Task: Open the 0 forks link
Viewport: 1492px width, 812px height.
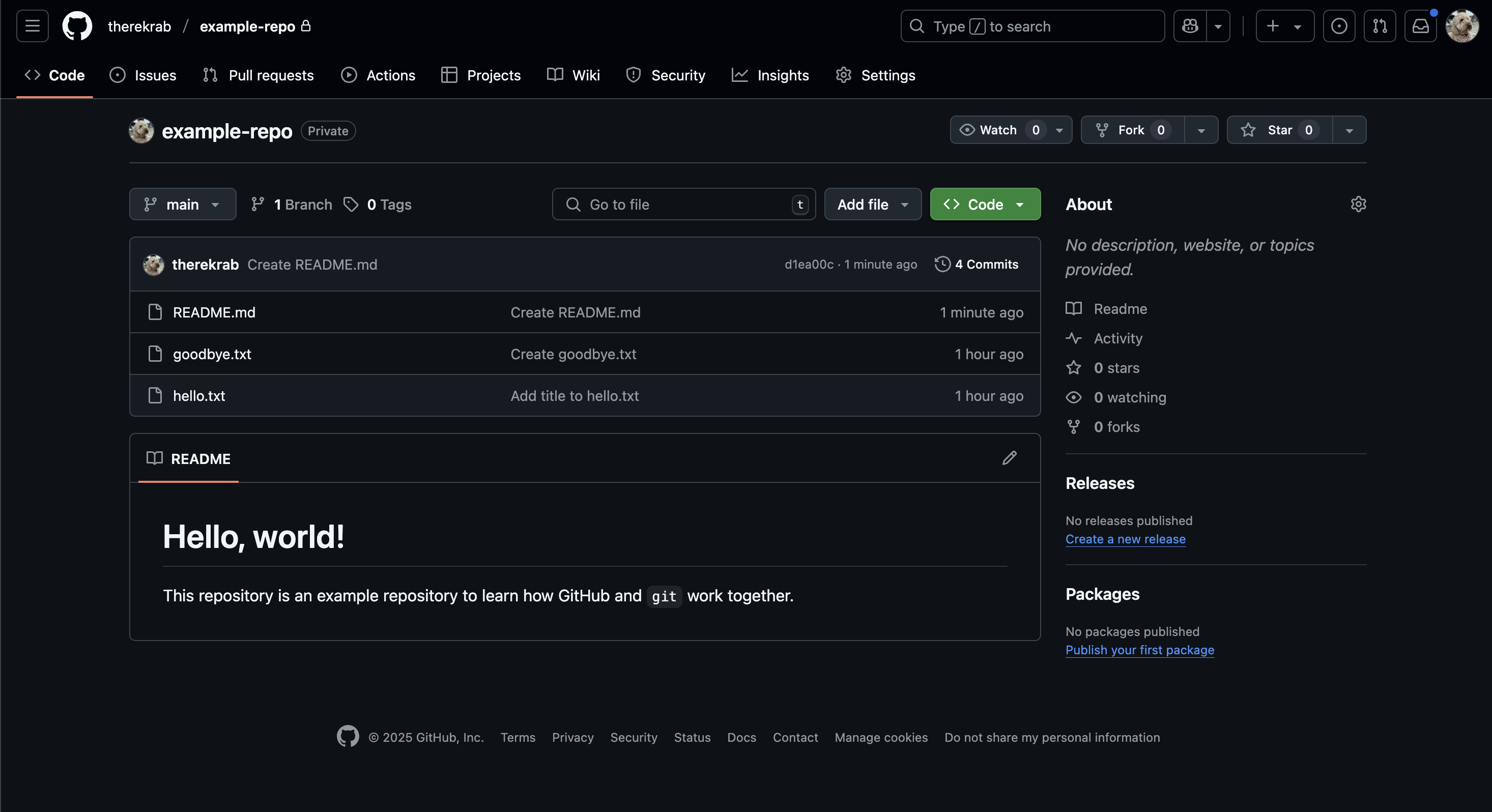Action: [x=1103, y=427]
